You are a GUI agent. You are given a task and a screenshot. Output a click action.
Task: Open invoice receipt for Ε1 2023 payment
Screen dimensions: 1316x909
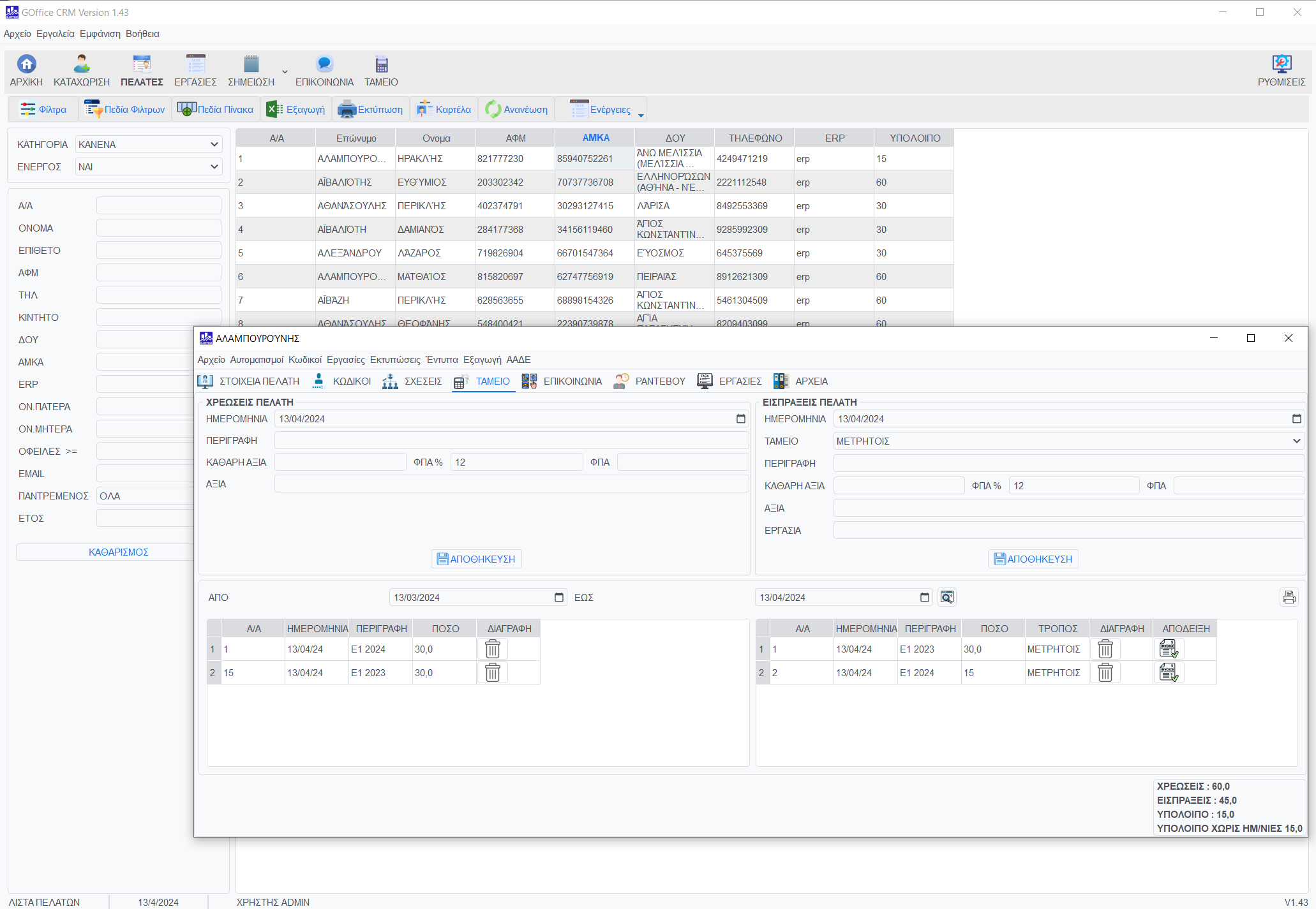point(1169,649)
